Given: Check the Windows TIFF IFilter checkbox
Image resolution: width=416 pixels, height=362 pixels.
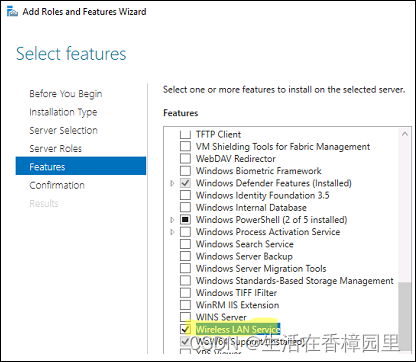Looking at the screenshot, I should pyautogui.click(x=185, y=293).
